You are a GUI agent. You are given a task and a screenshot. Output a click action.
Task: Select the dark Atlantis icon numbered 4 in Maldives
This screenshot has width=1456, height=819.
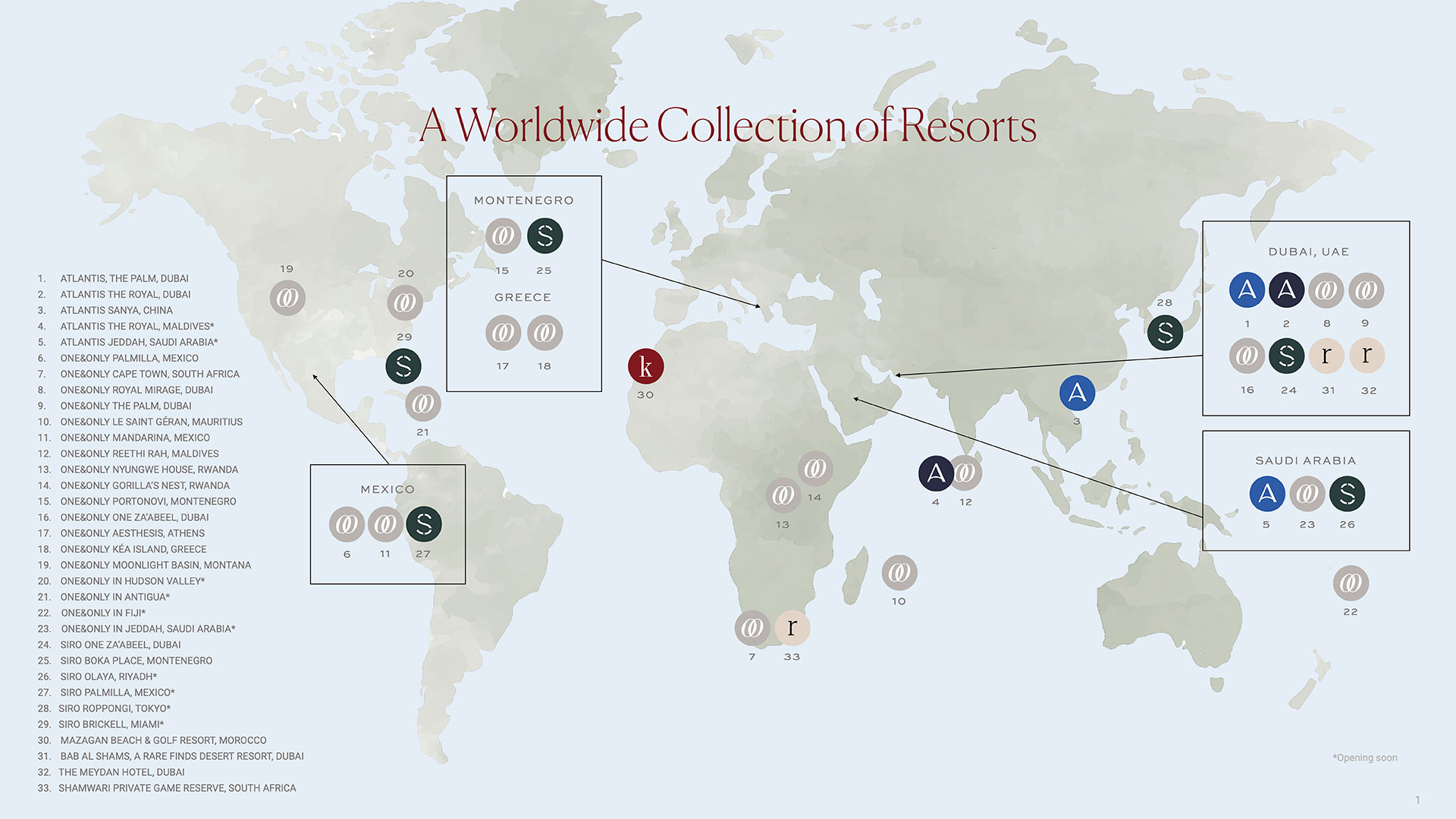point(936,473)
